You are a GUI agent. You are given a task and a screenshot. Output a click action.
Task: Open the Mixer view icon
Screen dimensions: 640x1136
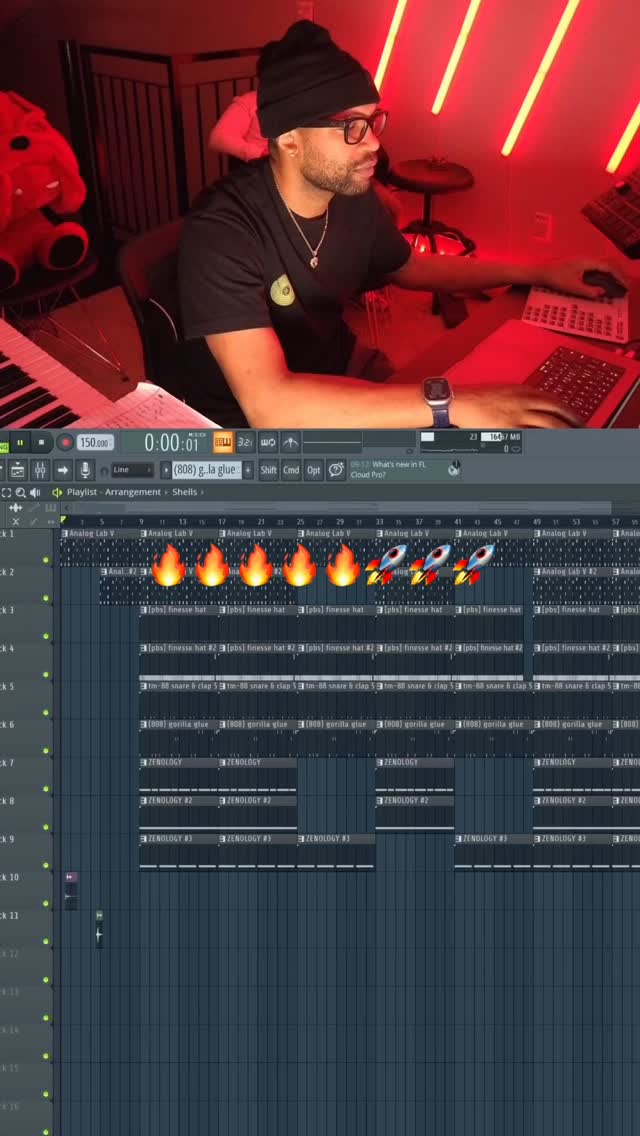coord(41,470)
